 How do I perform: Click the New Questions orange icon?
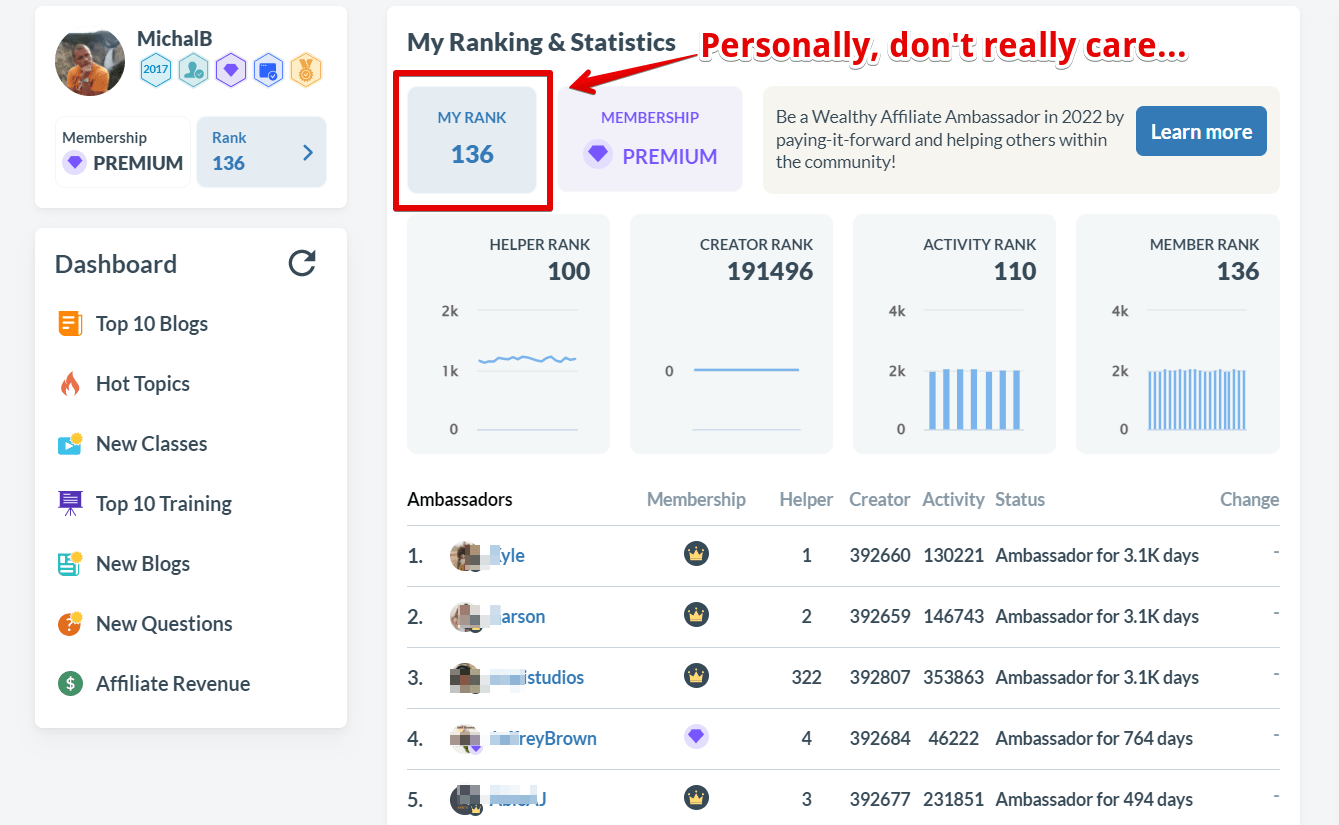coord(70,624)
